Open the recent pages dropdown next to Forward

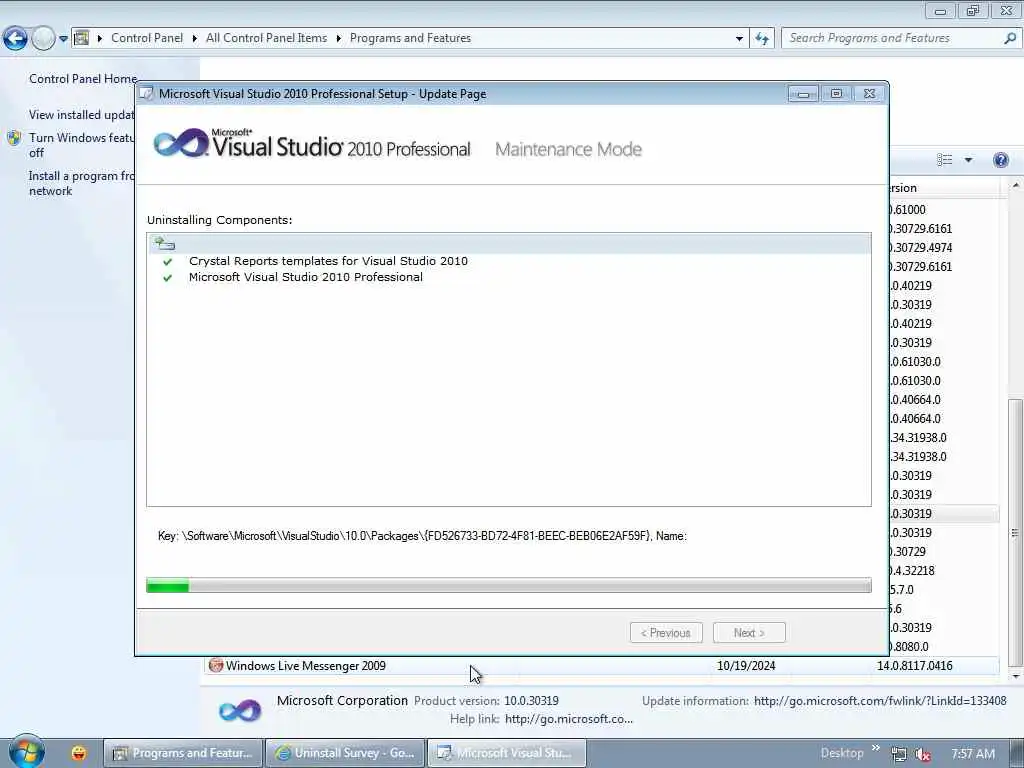pyautogui.click(x=63, y=39)
